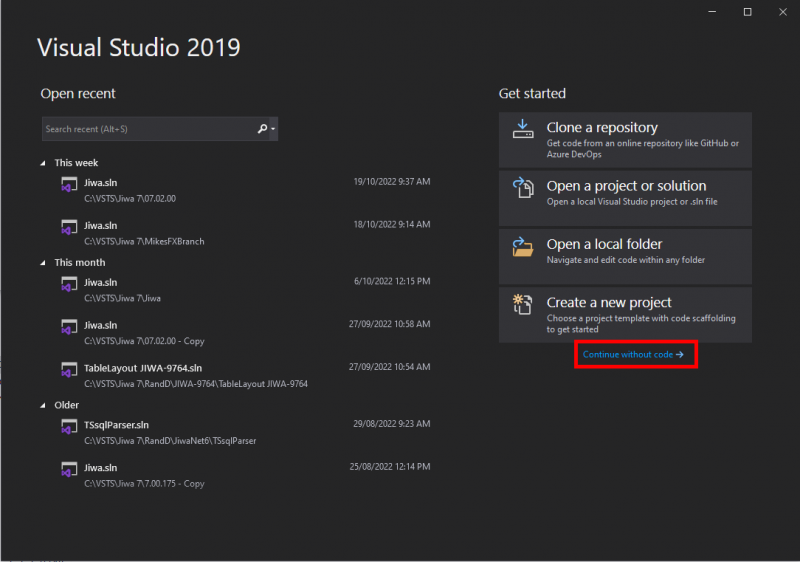Screen dimensions: 800x562
Task: Collapse the This month group
Action: [43, 263]
